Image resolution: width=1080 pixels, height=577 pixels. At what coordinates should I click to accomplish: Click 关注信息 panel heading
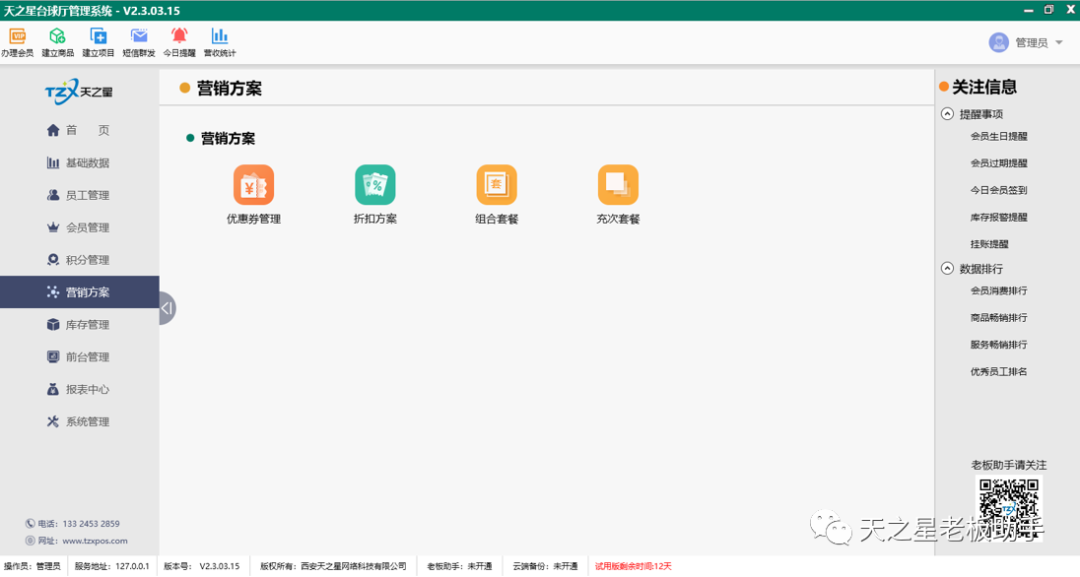pyautogui.click(x=984, y=87)
